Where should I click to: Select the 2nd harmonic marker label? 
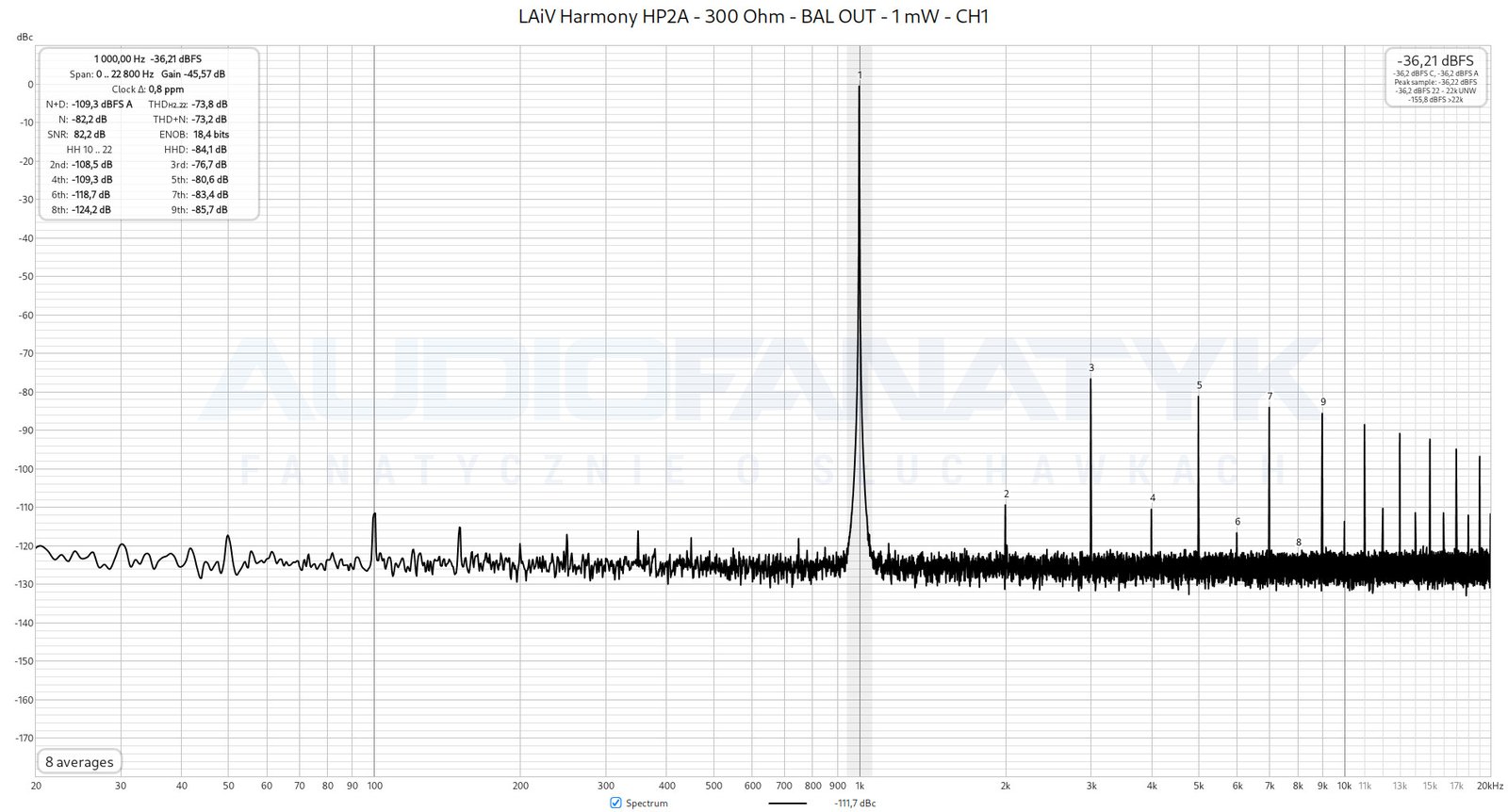pos(1006,494)
